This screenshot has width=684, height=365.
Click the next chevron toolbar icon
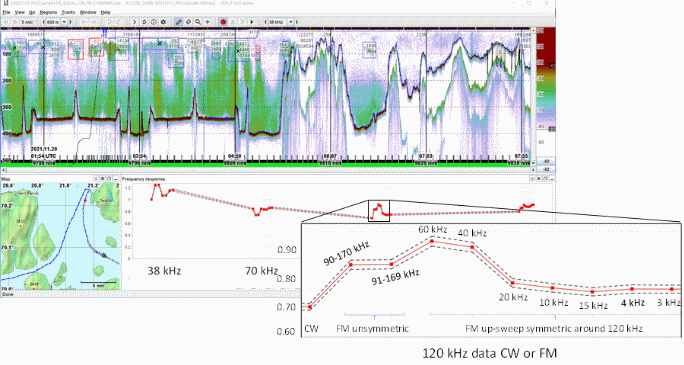pos(134,22)
